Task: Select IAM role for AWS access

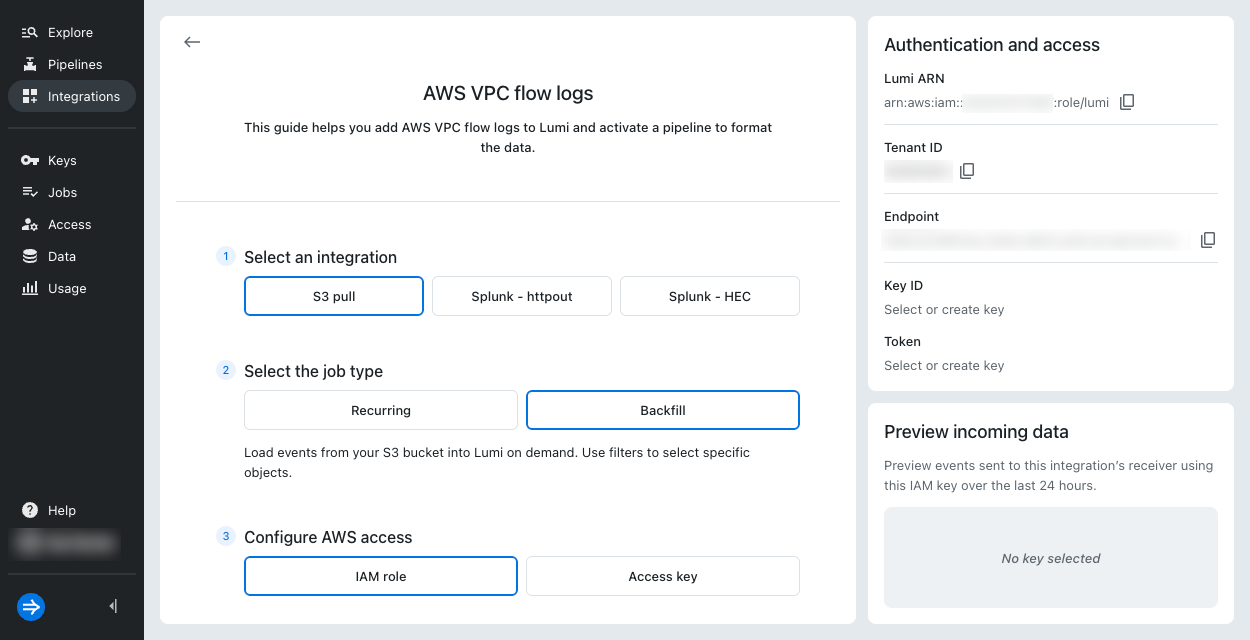Action: point(381,576)
